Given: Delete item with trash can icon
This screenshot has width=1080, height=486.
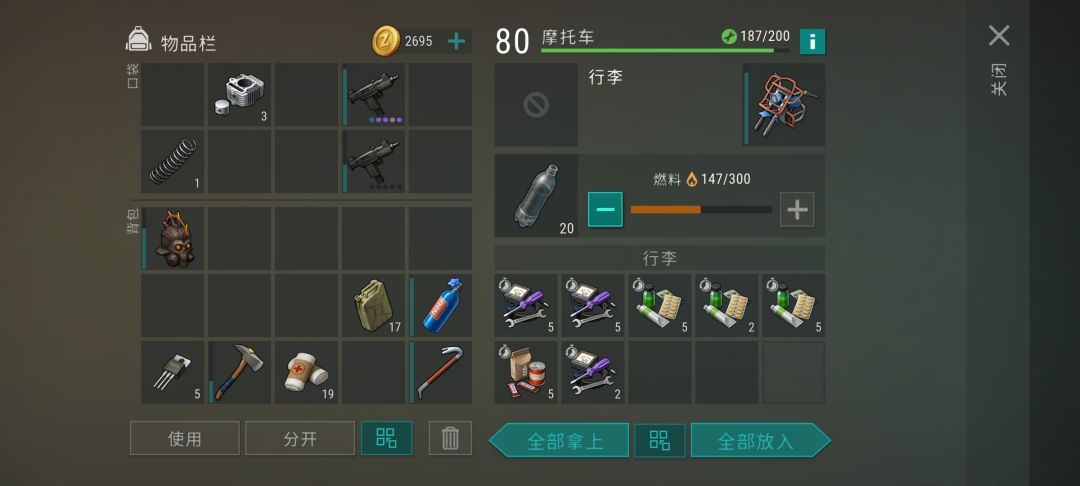Looking at the screenshot, I should click(x=450, y=438).
